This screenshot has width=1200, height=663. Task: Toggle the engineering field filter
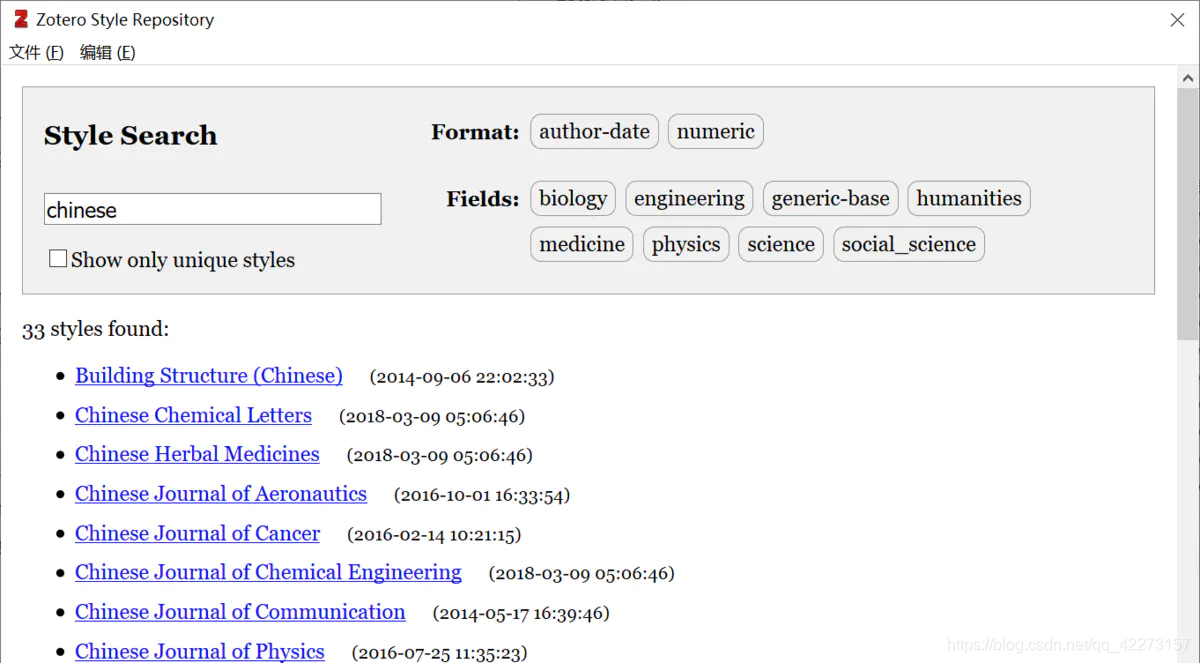pos(689,198)
